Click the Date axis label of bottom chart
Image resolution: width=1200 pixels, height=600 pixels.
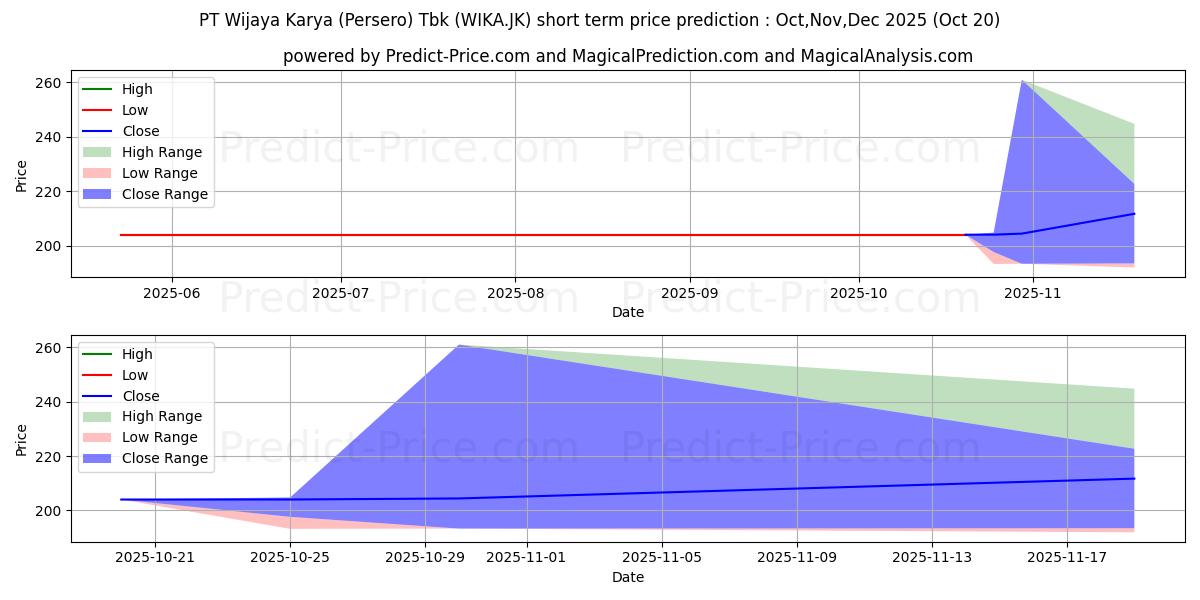point(627,577)
